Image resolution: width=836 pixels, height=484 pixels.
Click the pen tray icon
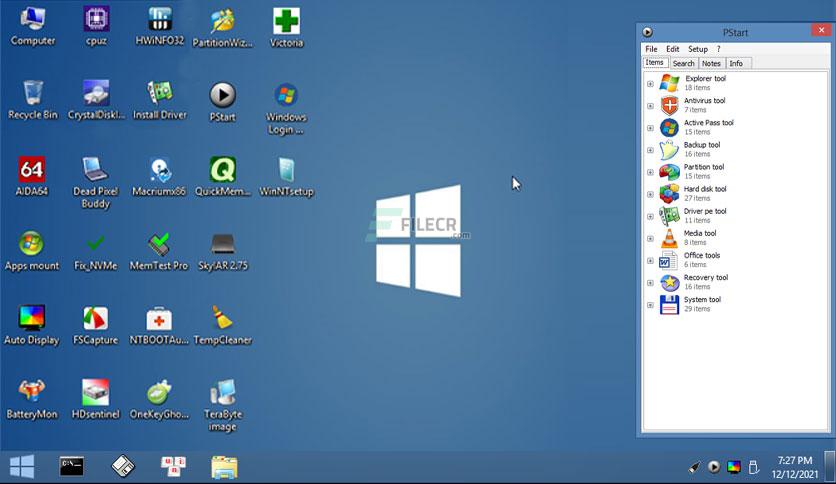pyautogui.click(x=694, y=467)
